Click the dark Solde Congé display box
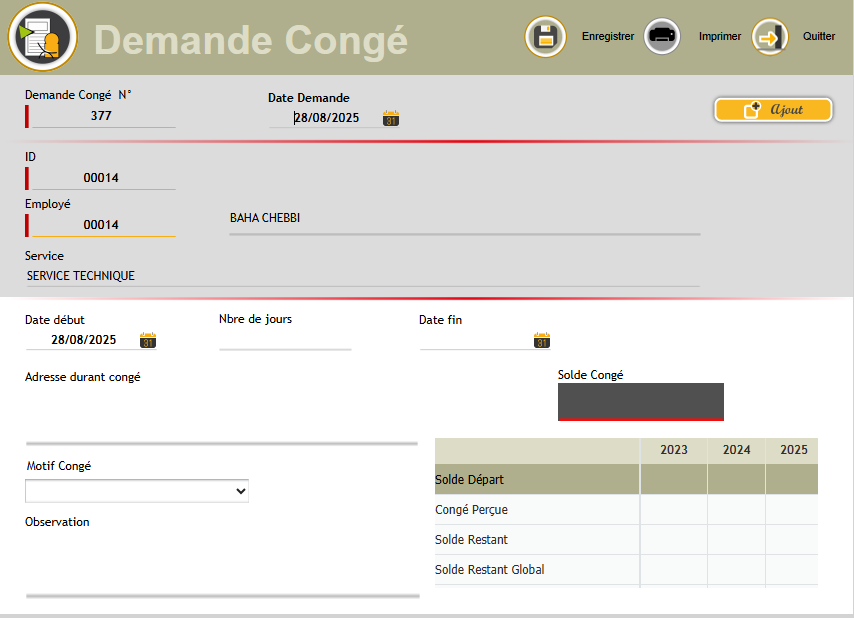This screenshot has width=854, height=618. (x=640, y=401)
